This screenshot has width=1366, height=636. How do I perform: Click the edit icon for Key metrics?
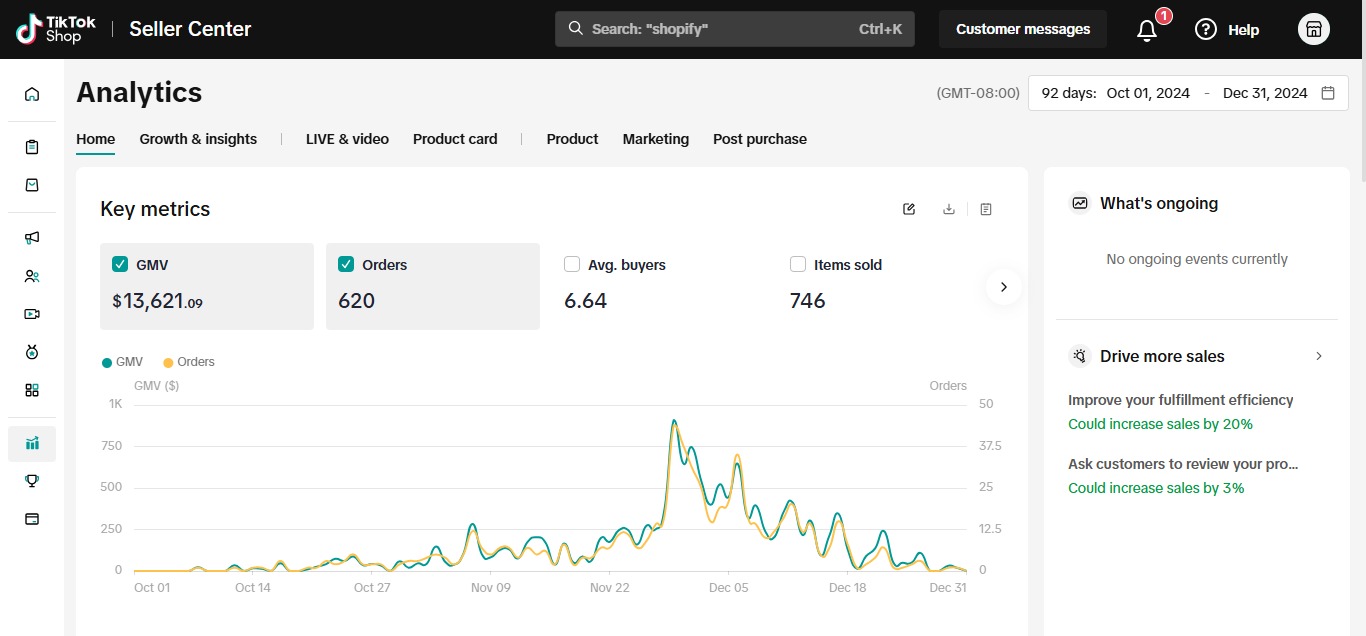(909, 209)
